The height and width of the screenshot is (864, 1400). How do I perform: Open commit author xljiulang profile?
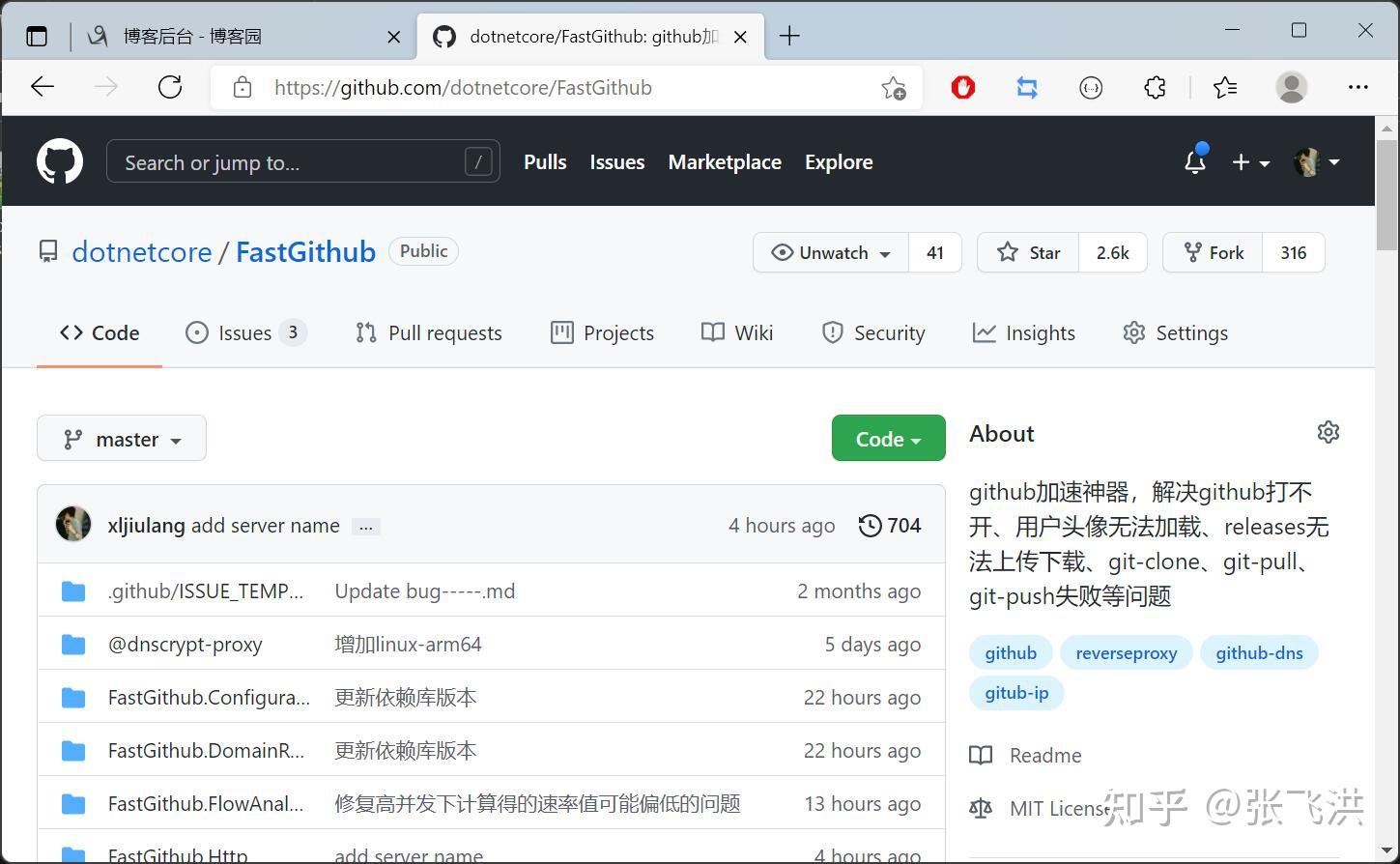146,525
